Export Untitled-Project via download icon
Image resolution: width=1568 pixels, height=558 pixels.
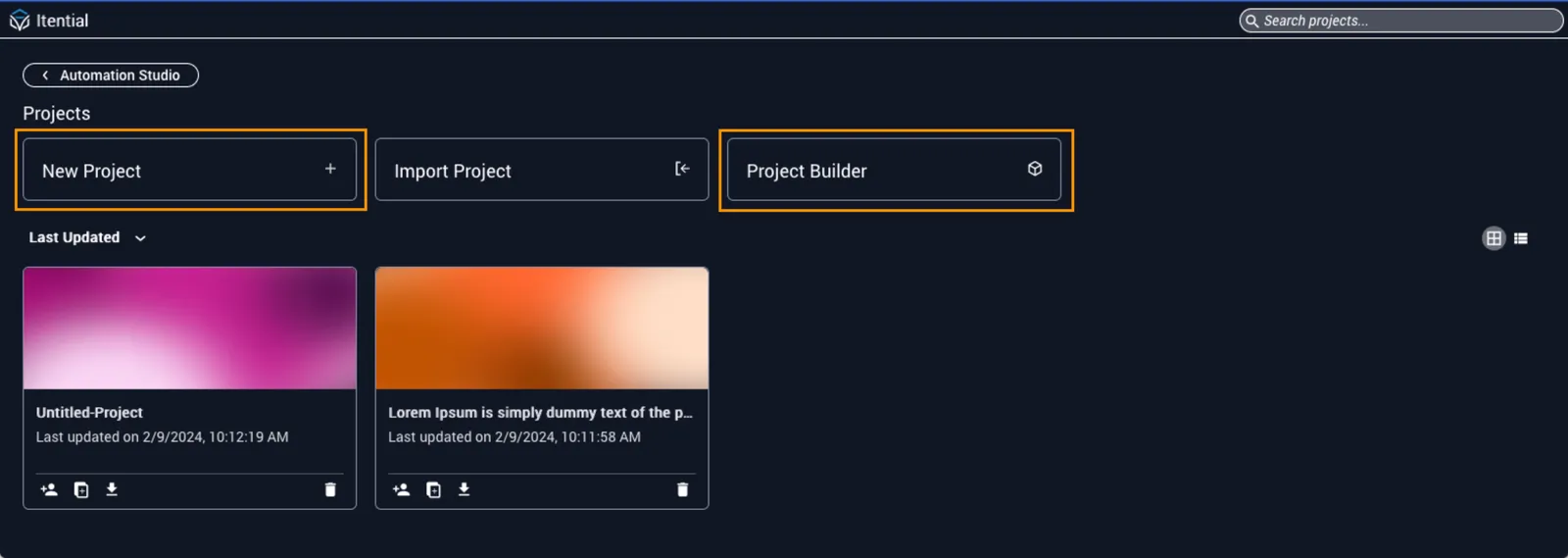click(x=112, y=489)
